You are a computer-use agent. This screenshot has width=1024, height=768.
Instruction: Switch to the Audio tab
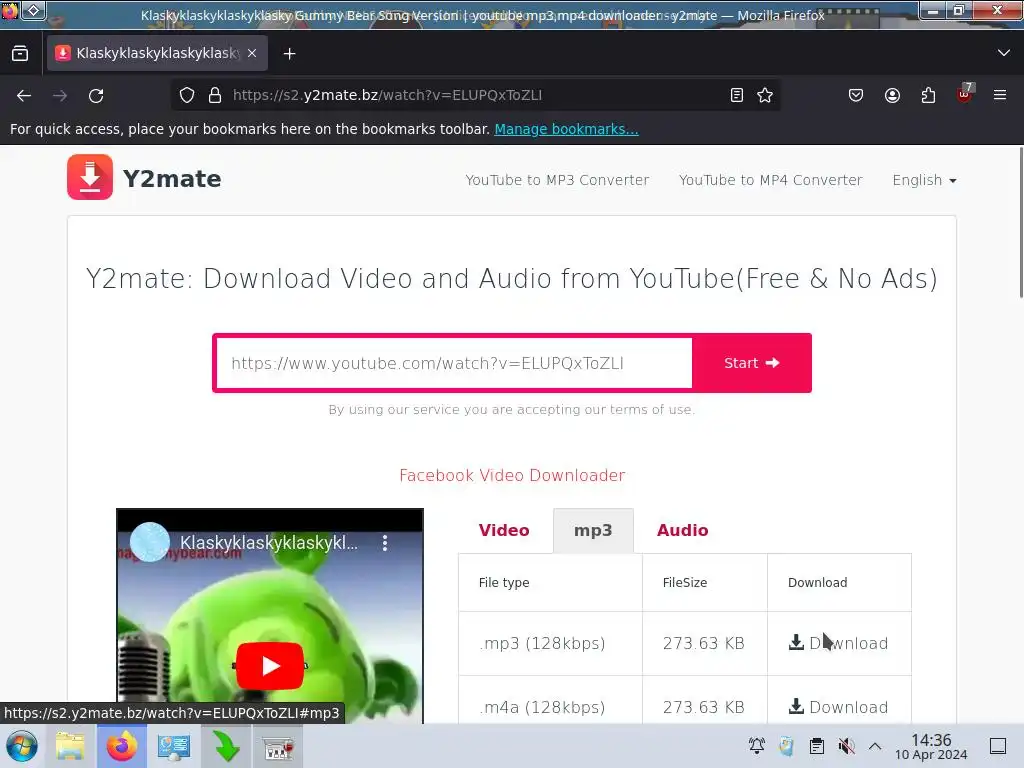click(x=682, y=530)
